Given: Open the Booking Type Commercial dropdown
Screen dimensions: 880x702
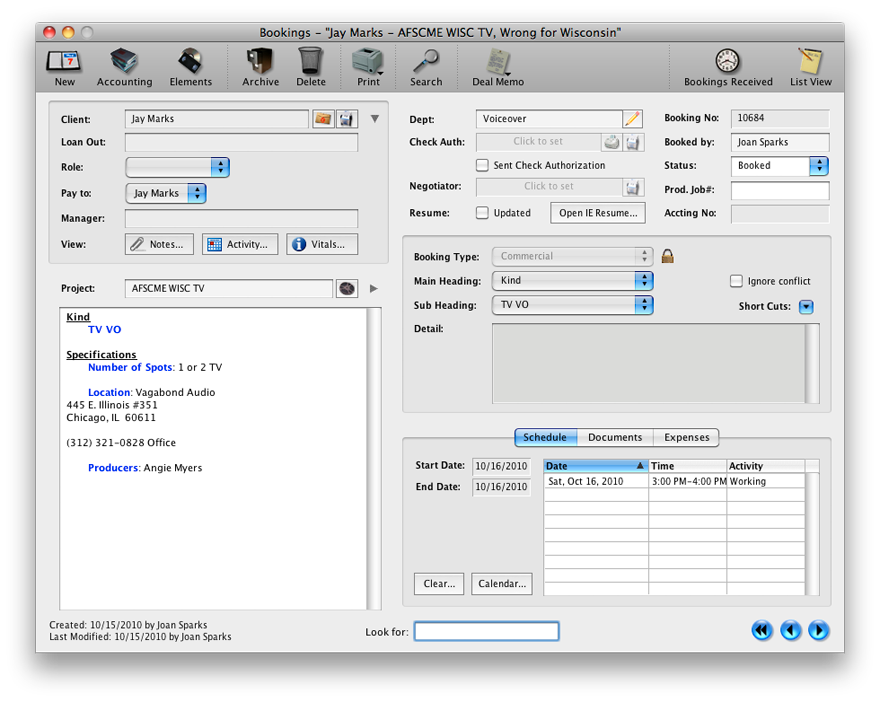Looking at the screenshot, I should pos(572,256).
